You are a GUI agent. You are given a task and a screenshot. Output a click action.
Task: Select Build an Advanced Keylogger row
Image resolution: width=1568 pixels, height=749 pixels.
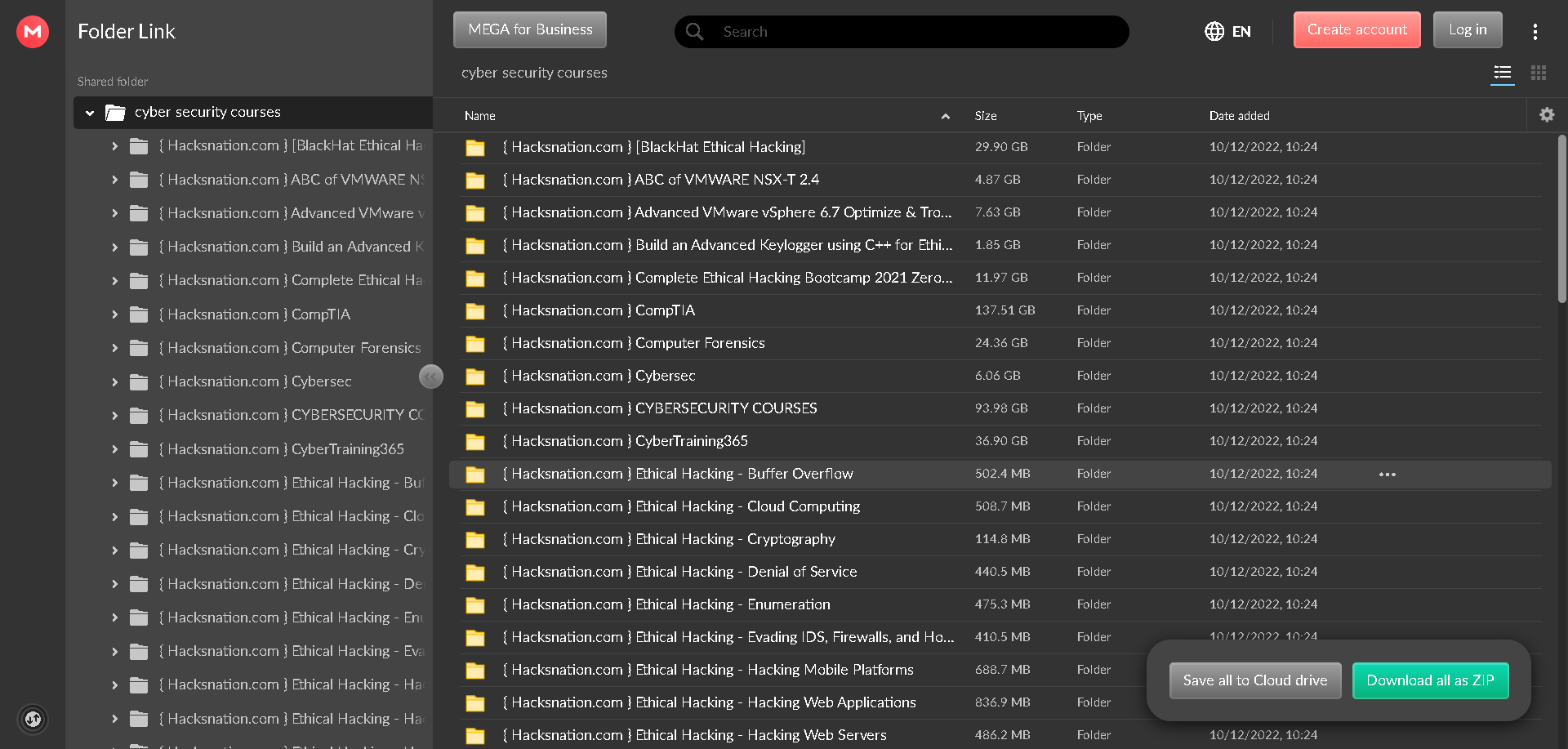tap(1000, 245)
